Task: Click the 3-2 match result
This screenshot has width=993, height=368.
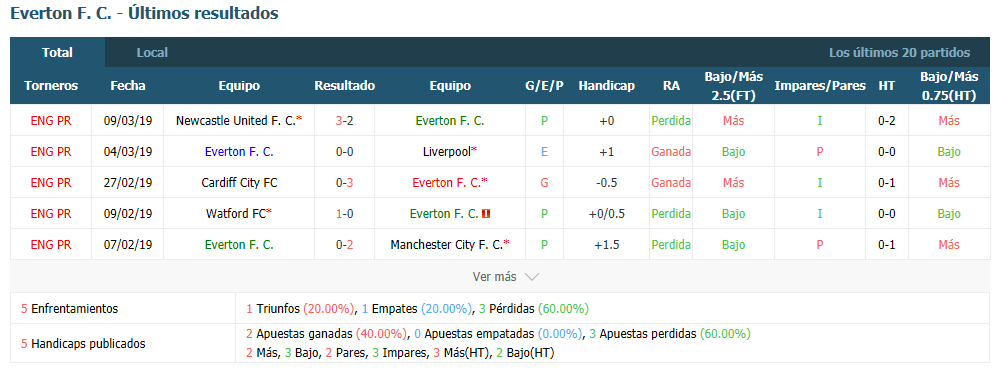Action: pyautogui.click(x=345, y=120)
